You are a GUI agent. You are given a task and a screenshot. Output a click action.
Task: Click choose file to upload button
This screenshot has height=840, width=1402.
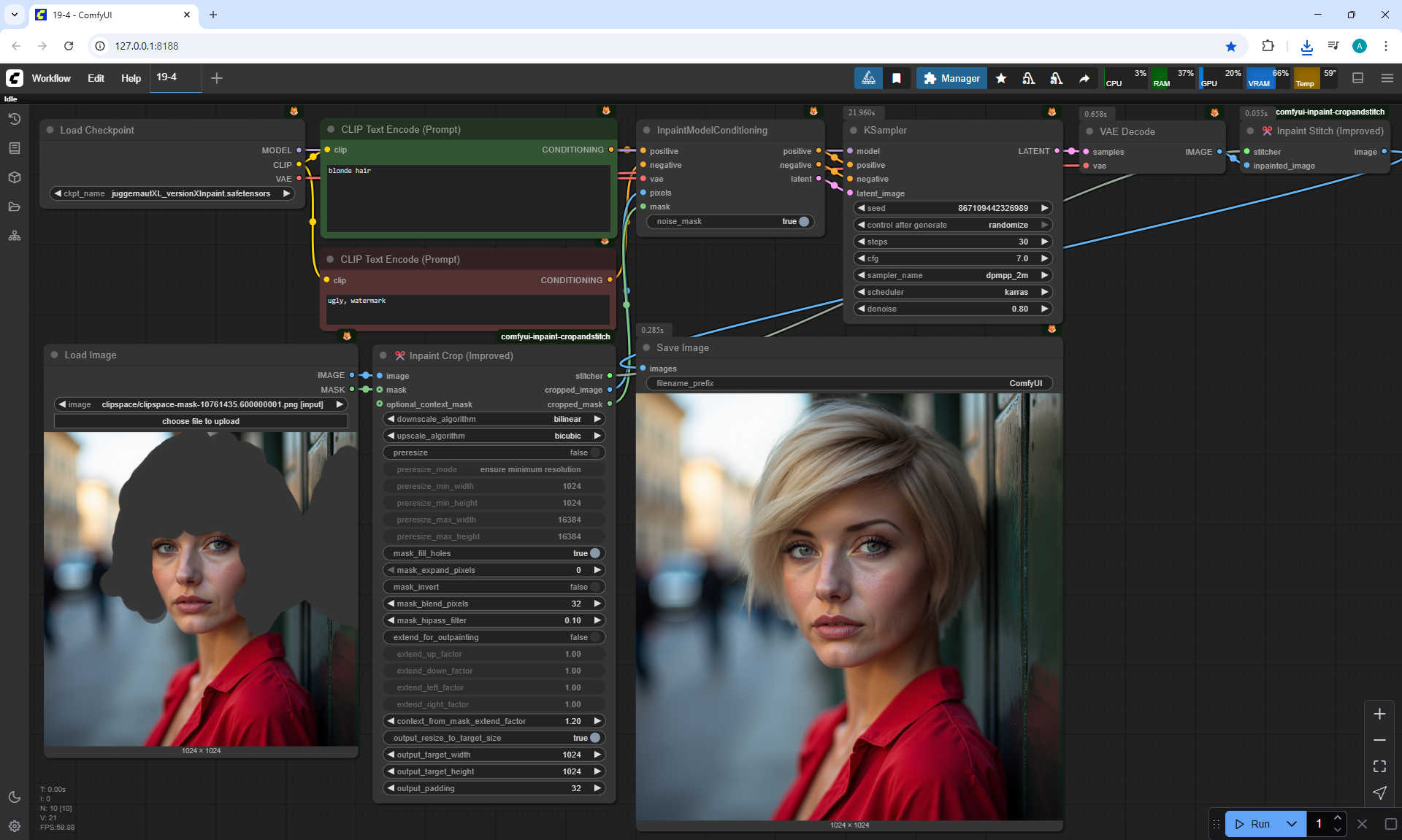[x=201, y=421]
